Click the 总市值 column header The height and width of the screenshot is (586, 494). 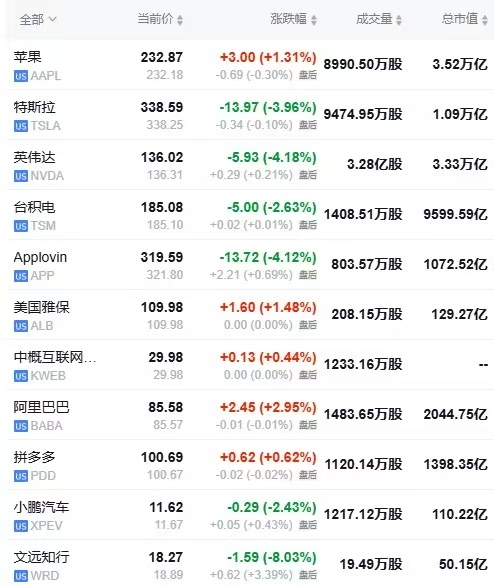coord(460,19)
